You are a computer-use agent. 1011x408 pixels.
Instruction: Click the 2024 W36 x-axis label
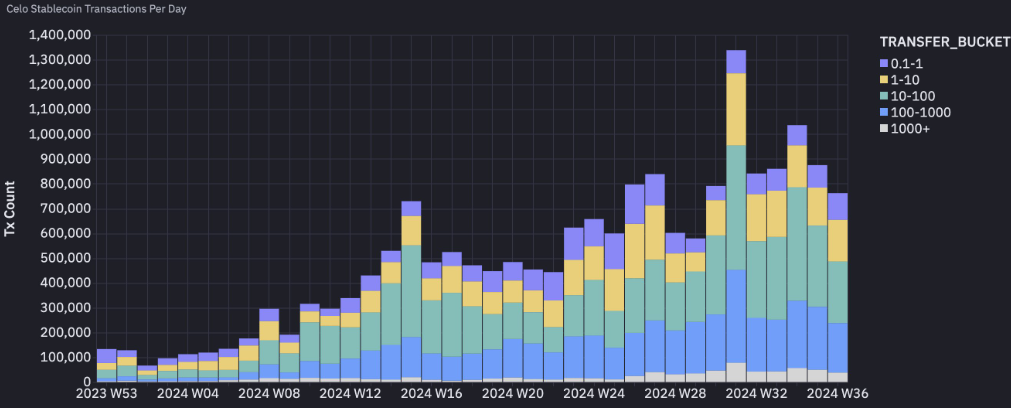point(838,392)
